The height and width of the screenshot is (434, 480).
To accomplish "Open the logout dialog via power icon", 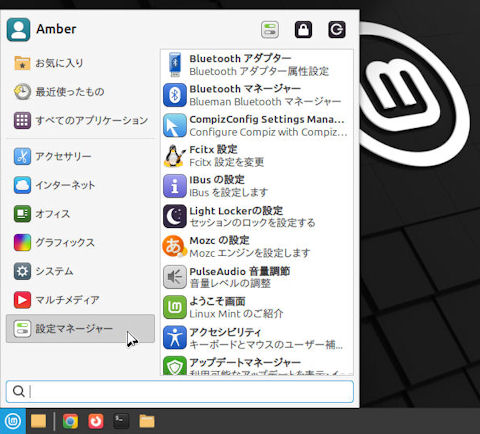I will [x=337, y=30].
